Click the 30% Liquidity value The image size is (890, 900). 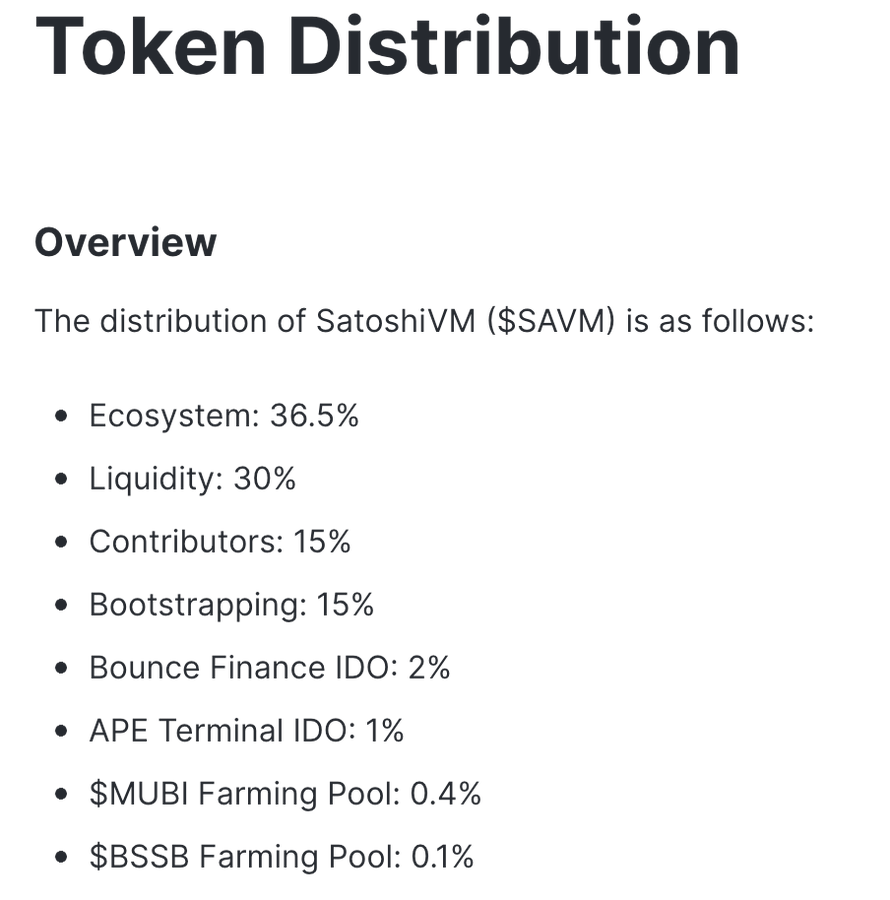[x=265, y=479]
